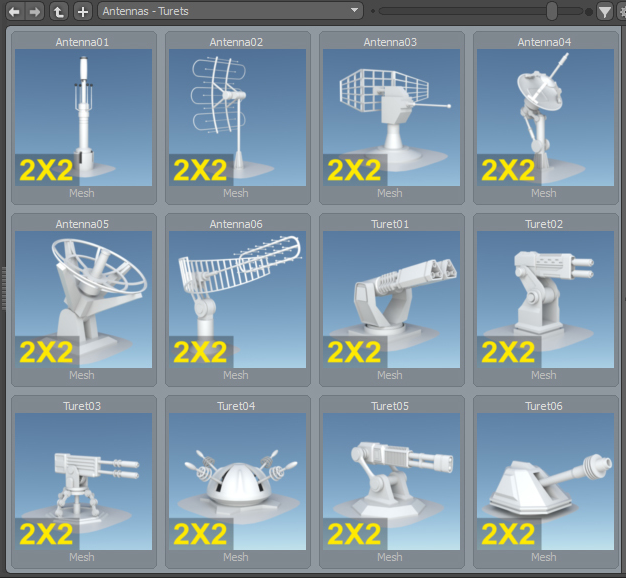The width and height of the screenshot is (626, 579).
Task: Open the Antennas - Turets path dropdown
Action: [230, 11]
